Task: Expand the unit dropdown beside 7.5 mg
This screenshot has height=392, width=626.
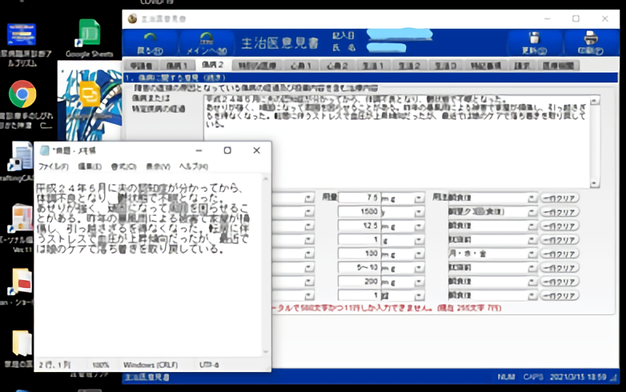Action: pyautogui.click(x=419, y=198)
